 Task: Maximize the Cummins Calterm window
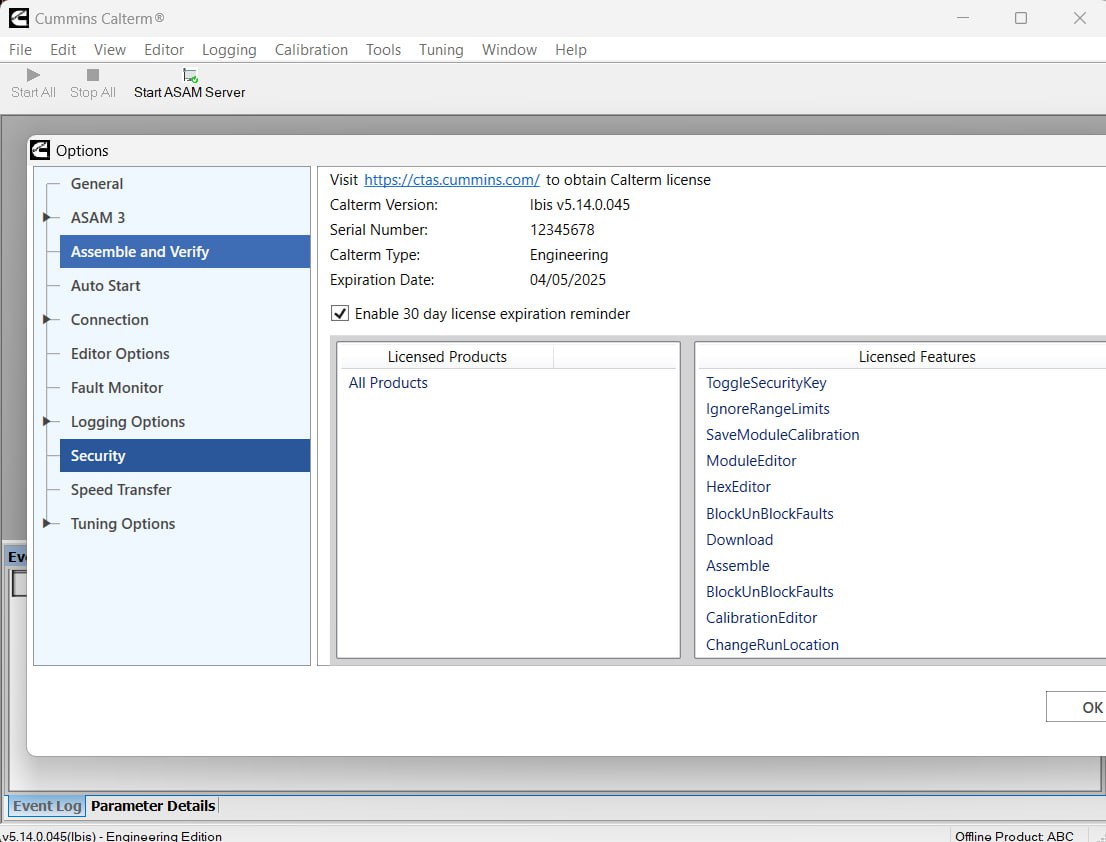(1021, 18)
